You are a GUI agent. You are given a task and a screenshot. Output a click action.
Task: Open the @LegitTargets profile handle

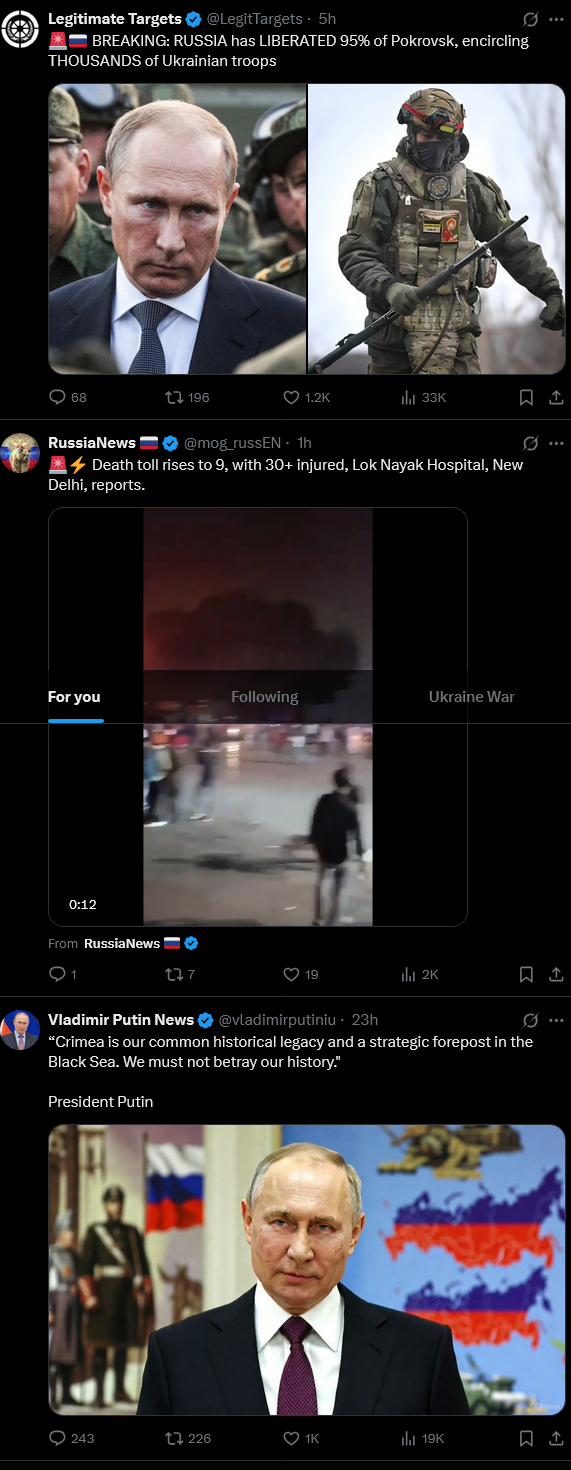pyautogui.click(x=254, y=19)
